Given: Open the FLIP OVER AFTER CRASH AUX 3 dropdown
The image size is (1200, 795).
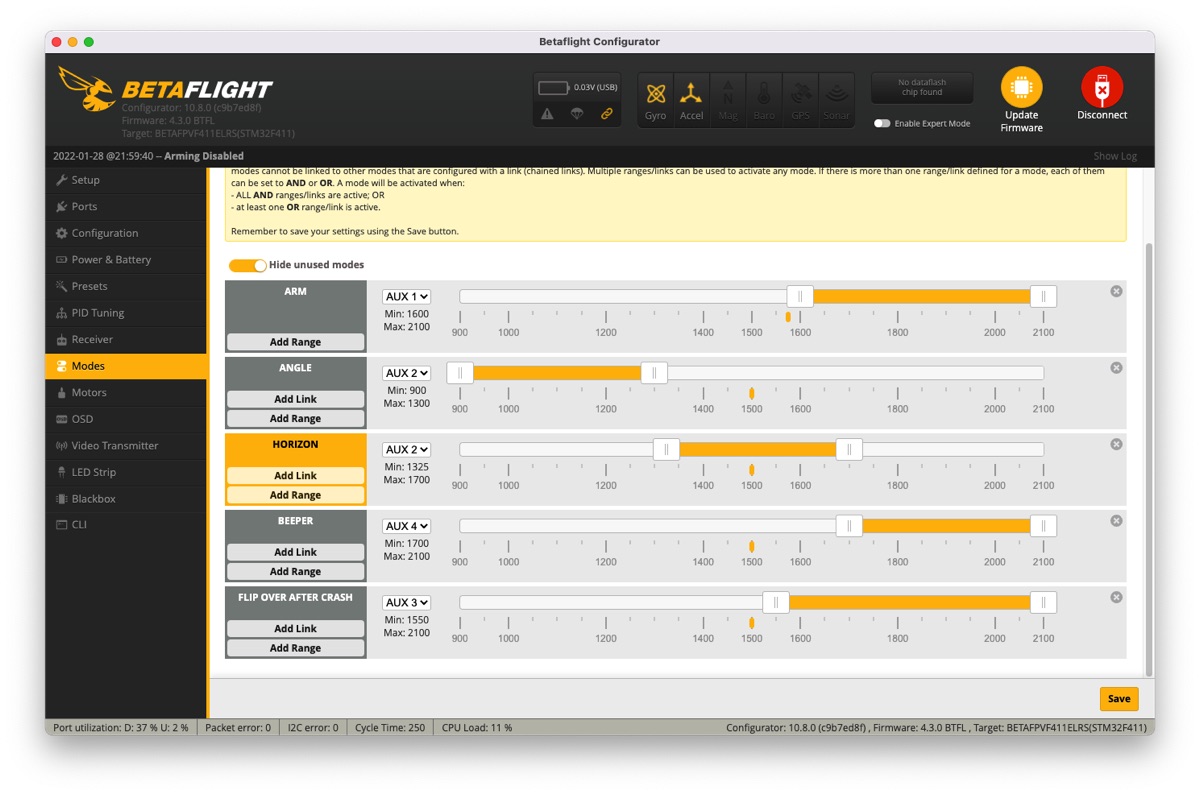Looking at the screenshot, I should pos(406,603).
